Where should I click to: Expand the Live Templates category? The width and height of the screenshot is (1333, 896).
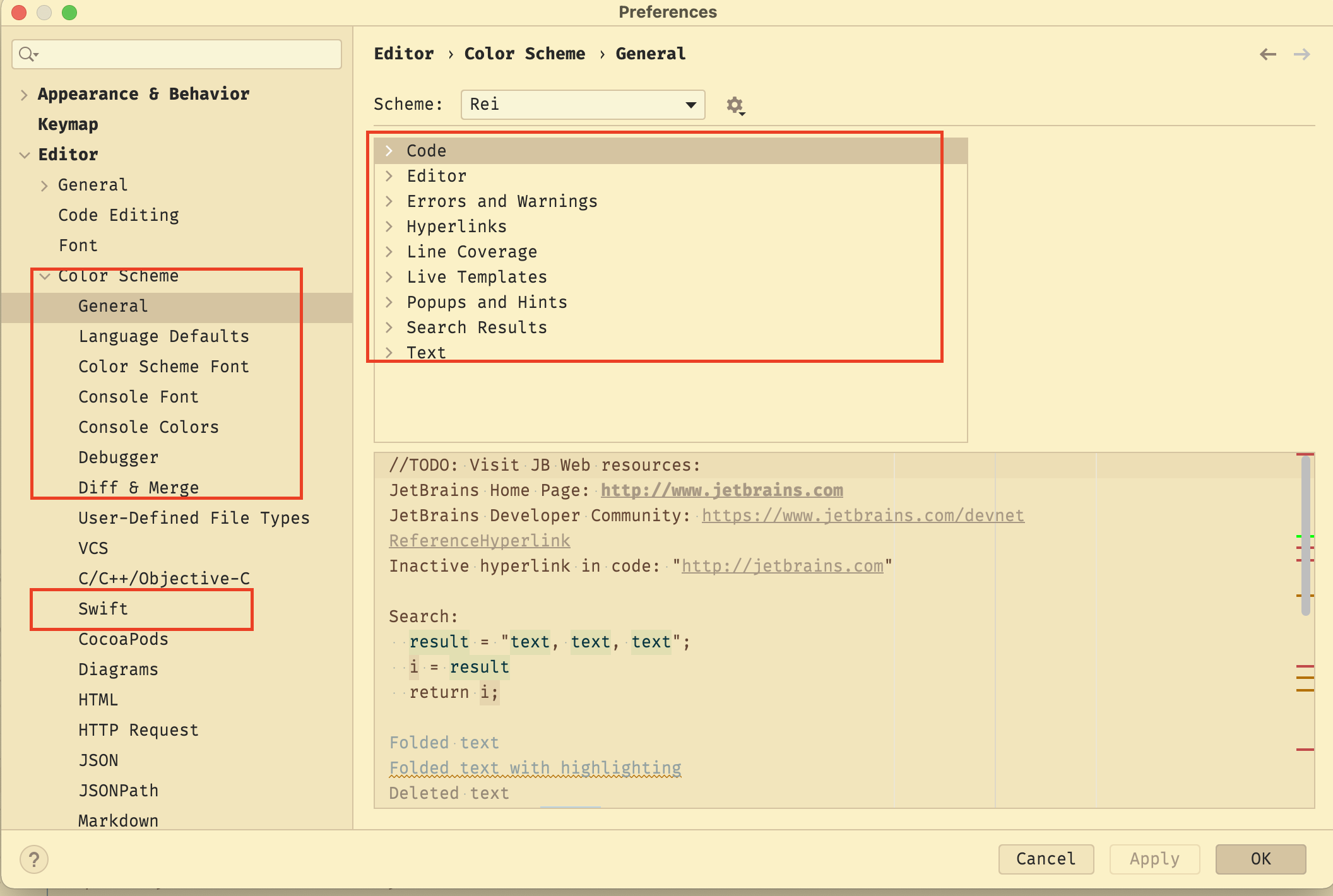[389, 277]
